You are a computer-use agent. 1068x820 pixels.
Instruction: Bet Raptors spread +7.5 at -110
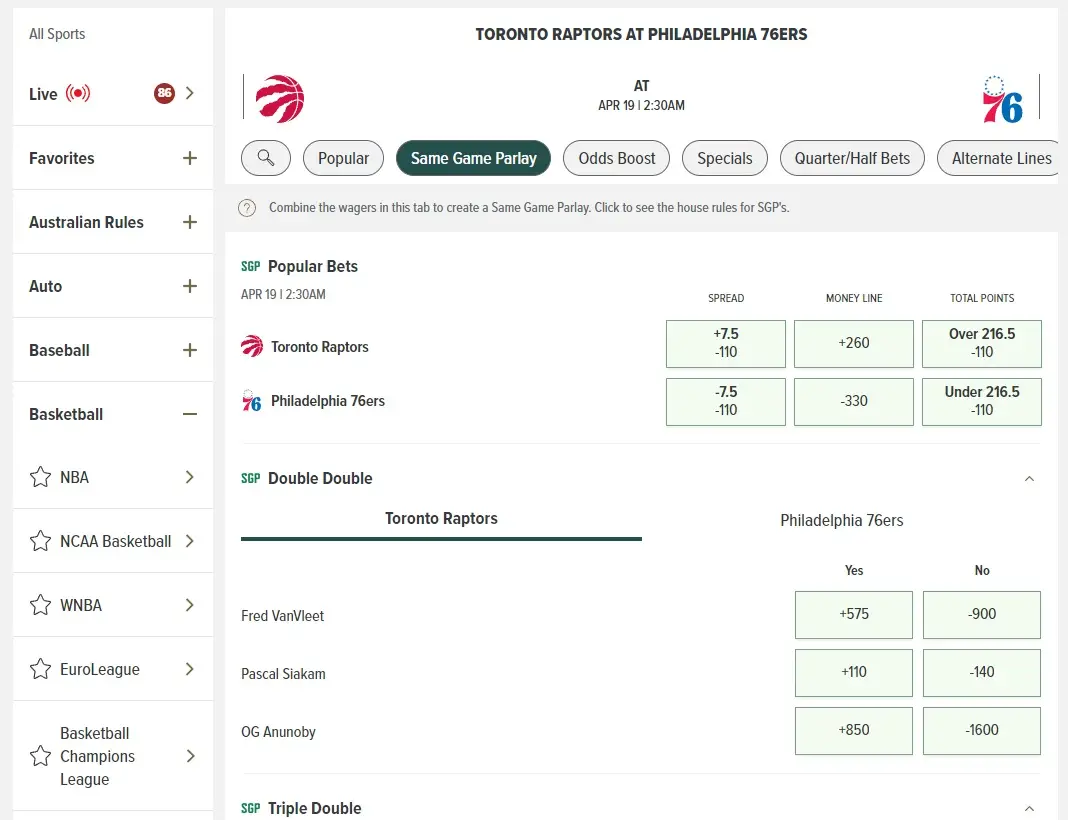725,343
